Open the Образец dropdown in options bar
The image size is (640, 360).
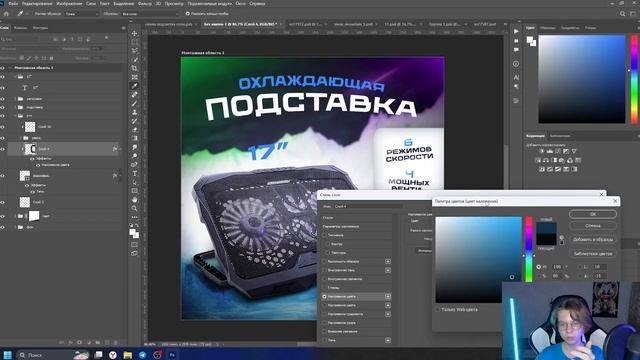[x=150, y=13]
